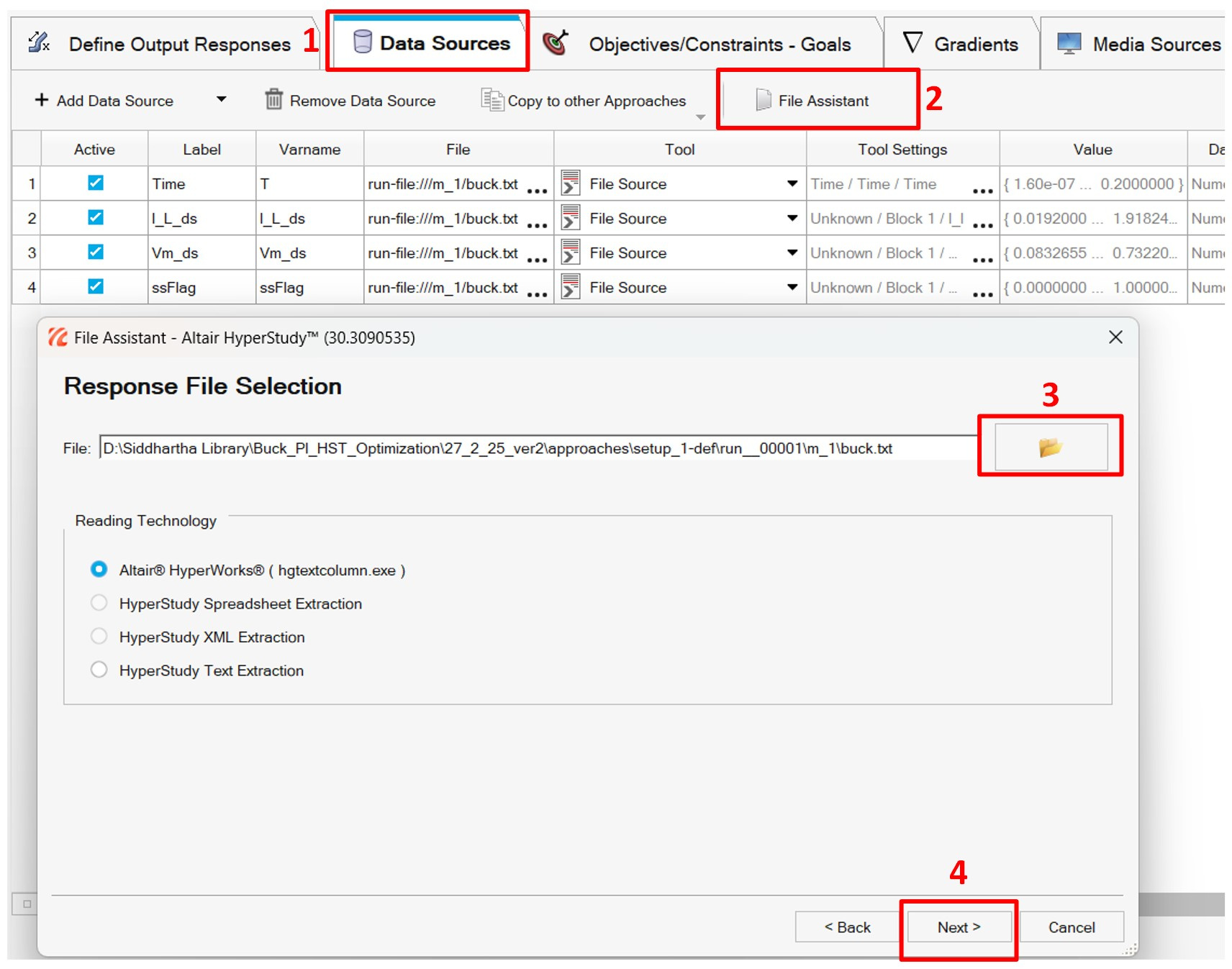
Task: Uncheck the Active checkbox for l_L_ds row
Action: tap(95, 217)
